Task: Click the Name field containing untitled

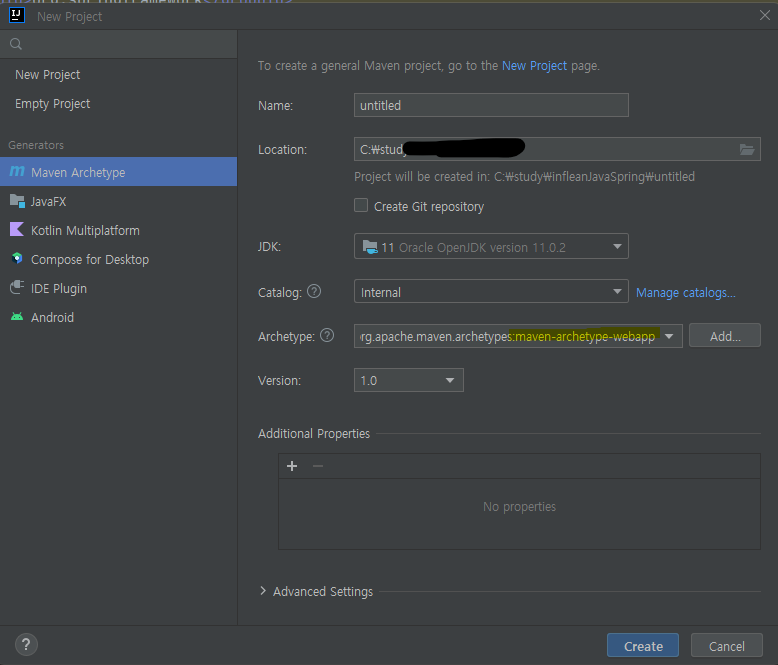Action: coord(491,105)
